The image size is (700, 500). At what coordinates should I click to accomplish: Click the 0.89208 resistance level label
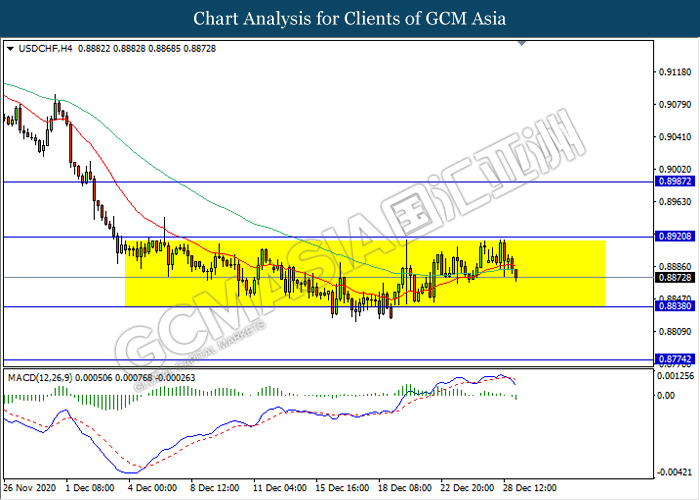tap(675, 236)
